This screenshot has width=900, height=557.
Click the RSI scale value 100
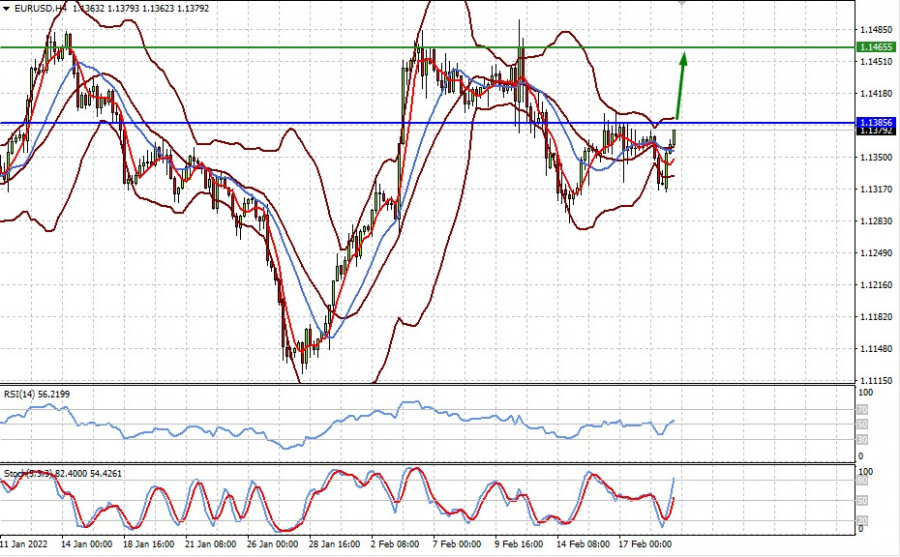tap(866, 392)
